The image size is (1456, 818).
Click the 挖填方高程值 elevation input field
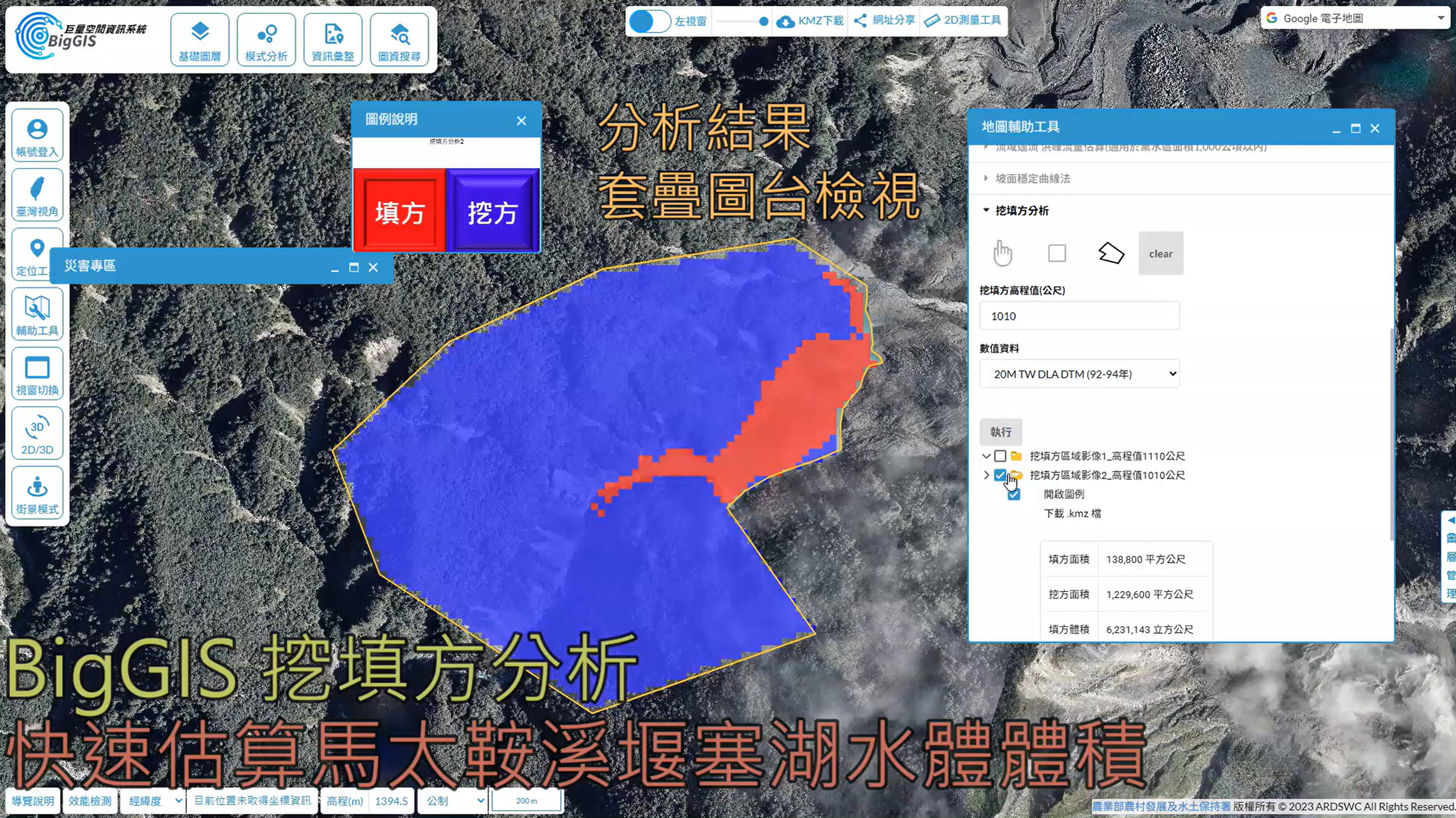pyautogui.click(x=1079, y=316)
